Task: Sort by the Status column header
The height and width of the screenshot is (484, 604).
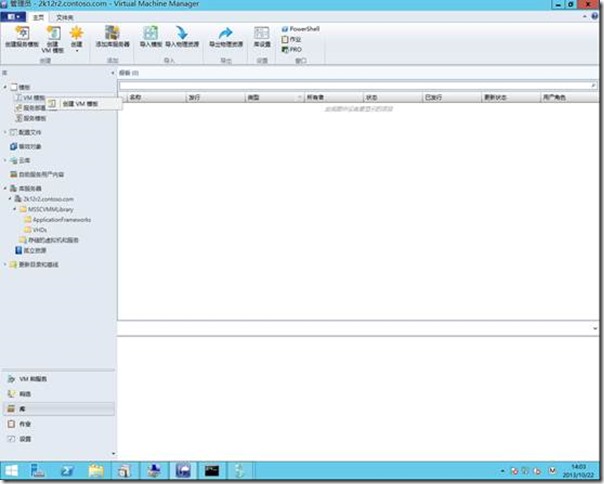Action: tap(393, 97)
